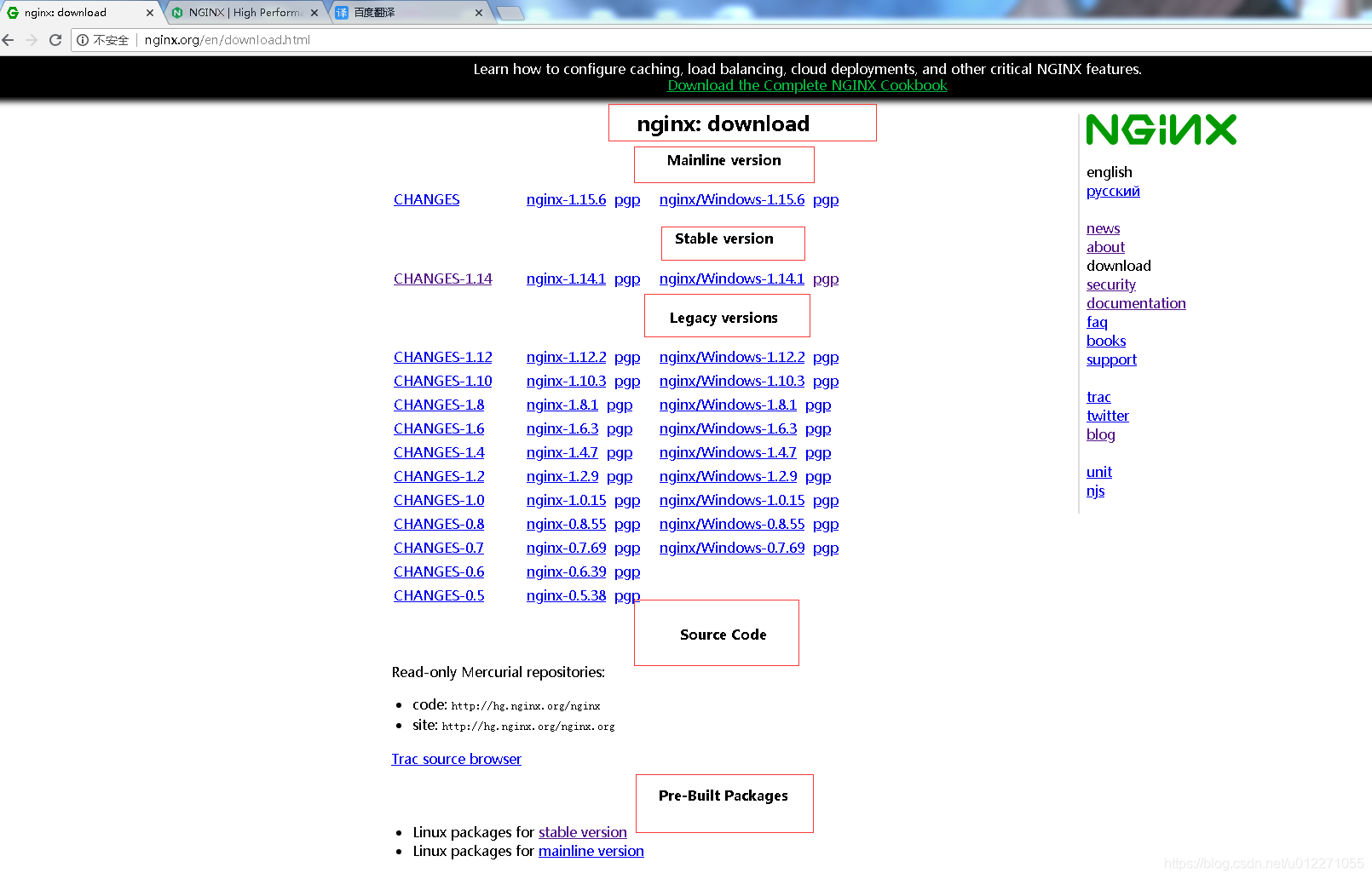Open the faq link
1372x879 pixels.
(1097, 322)
